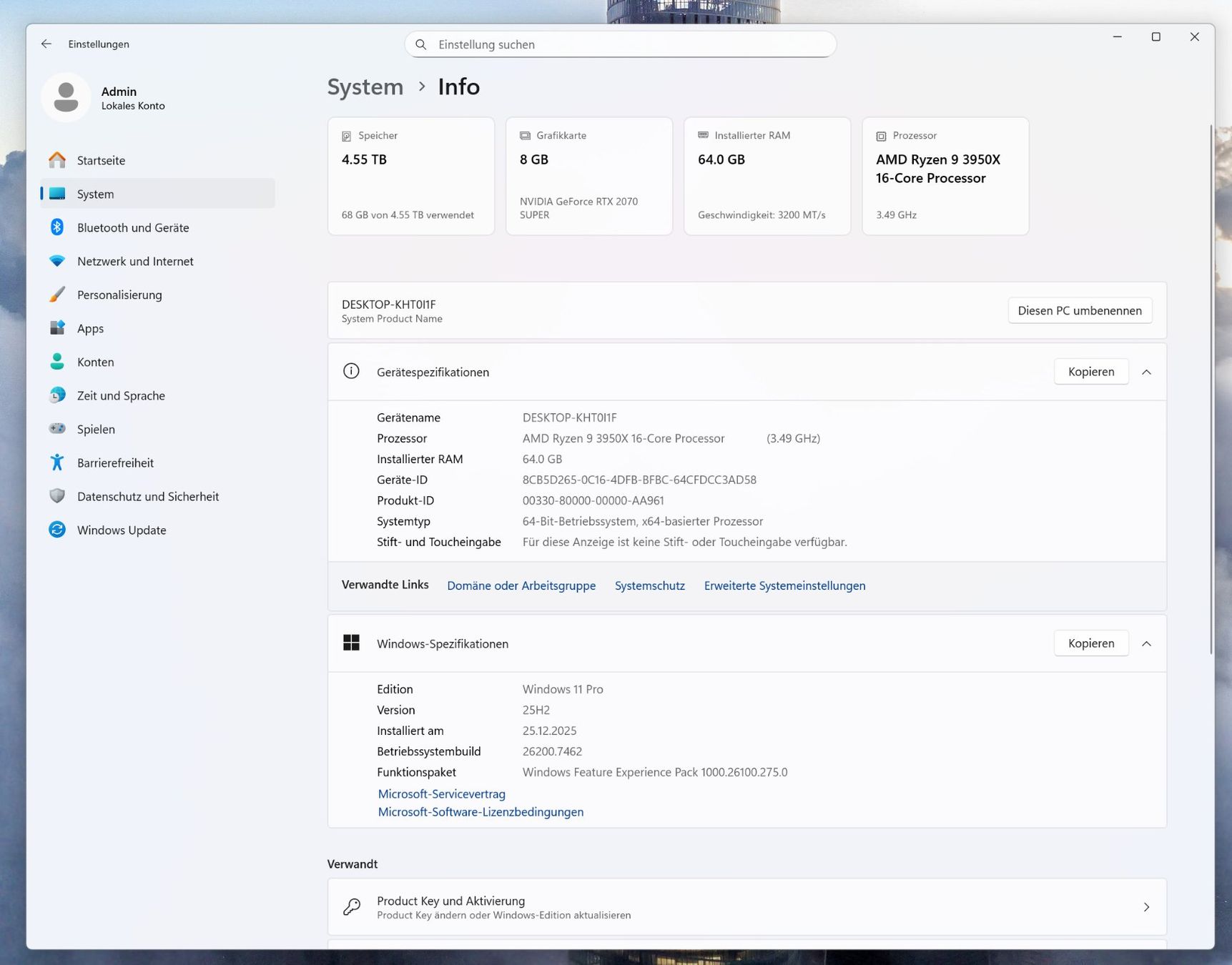This screenshot has height=965, width=1232.
Task: Click Betriebssystembuild value 26200.7462
Action: point(552,751)
